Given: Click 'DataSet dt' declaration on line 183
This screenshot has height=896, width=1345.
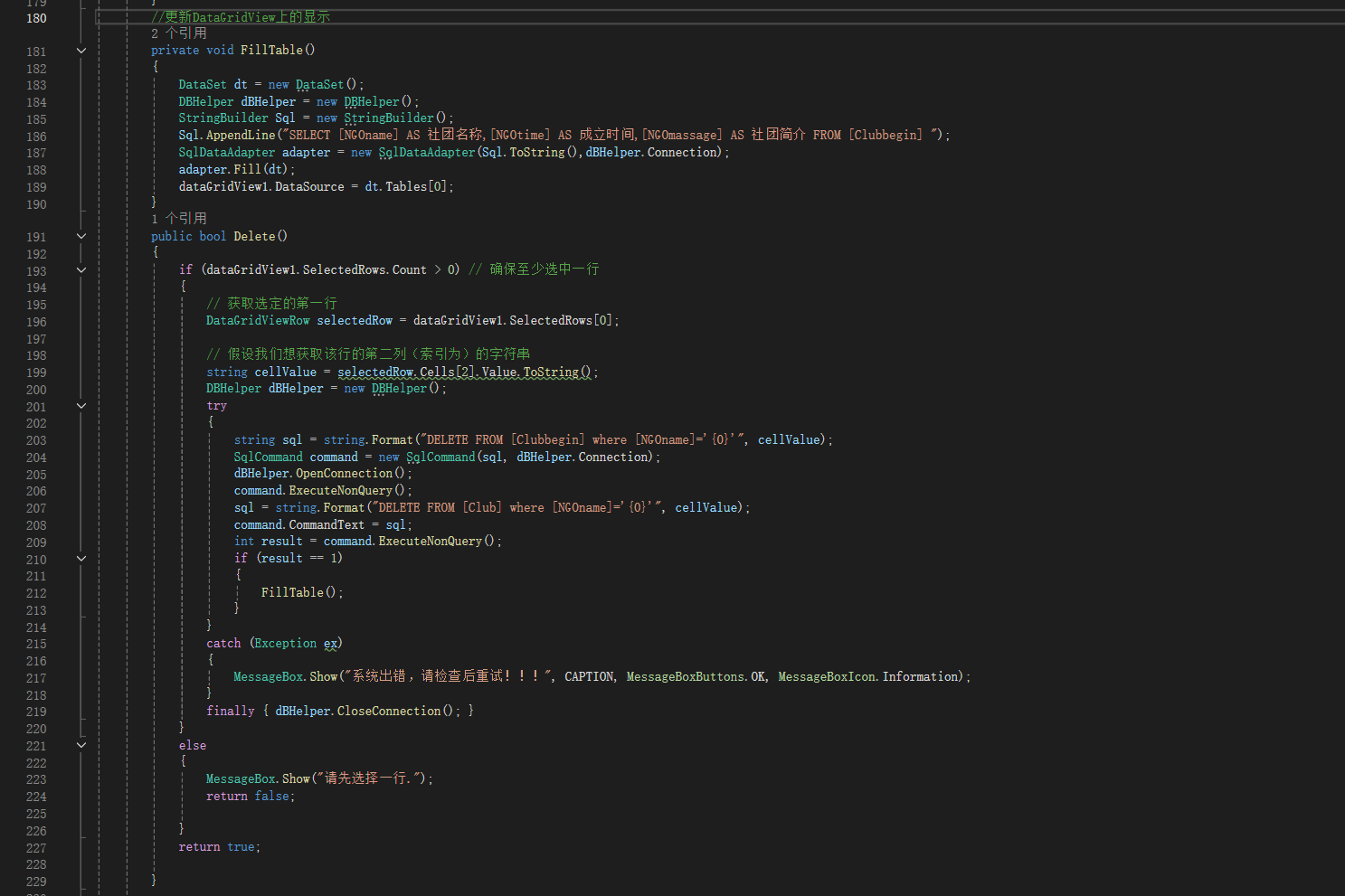Looking at the screenshot, I should click(x=213, y=84).
